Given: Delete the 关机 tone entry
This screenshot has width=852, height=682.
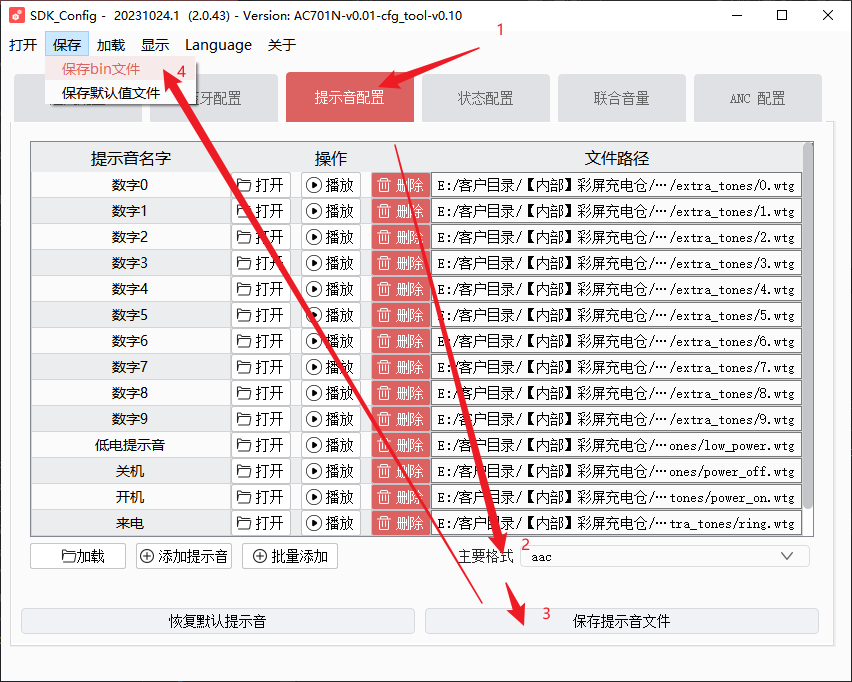Looking at the screenshot, I should (x=400, y=471).
